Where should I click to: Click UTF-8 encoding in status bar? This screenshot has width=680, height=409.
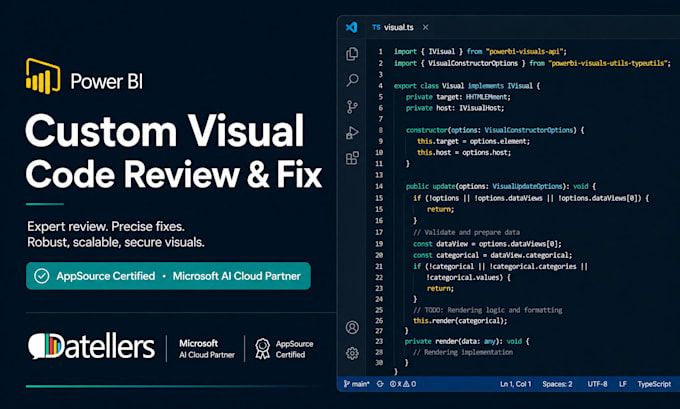point(597,384)
